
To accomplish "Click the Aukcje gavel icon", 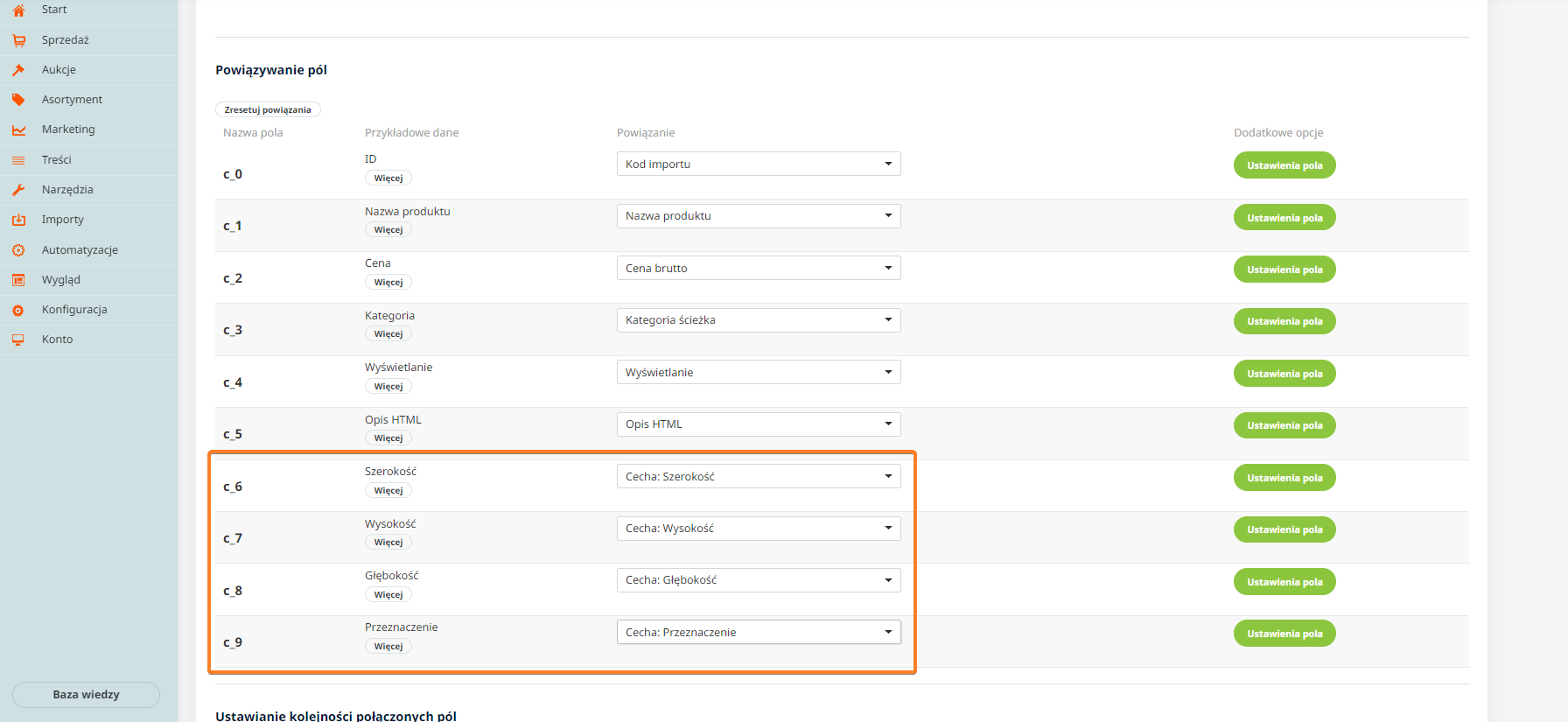I will pos(18,70).
